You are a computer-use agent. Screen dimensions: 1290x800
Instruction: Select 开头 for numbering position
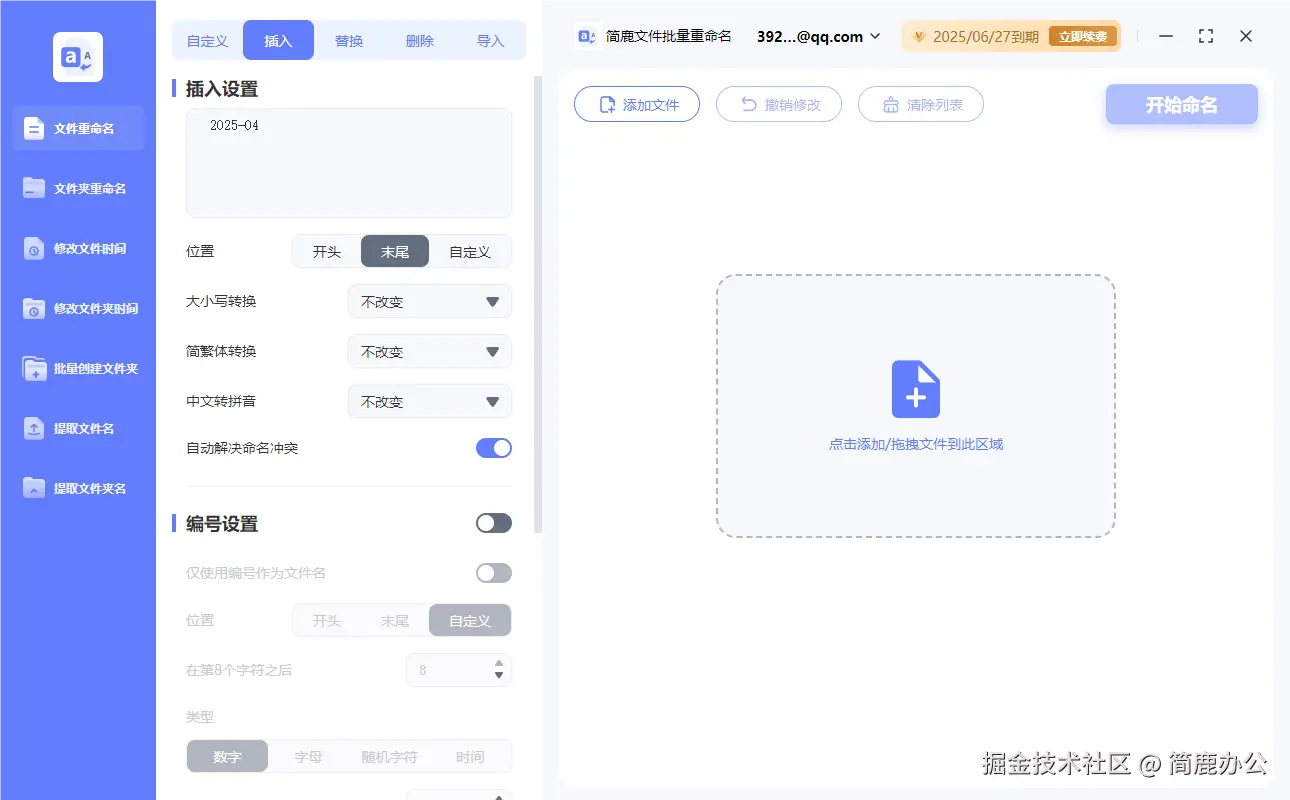(327, 621)
